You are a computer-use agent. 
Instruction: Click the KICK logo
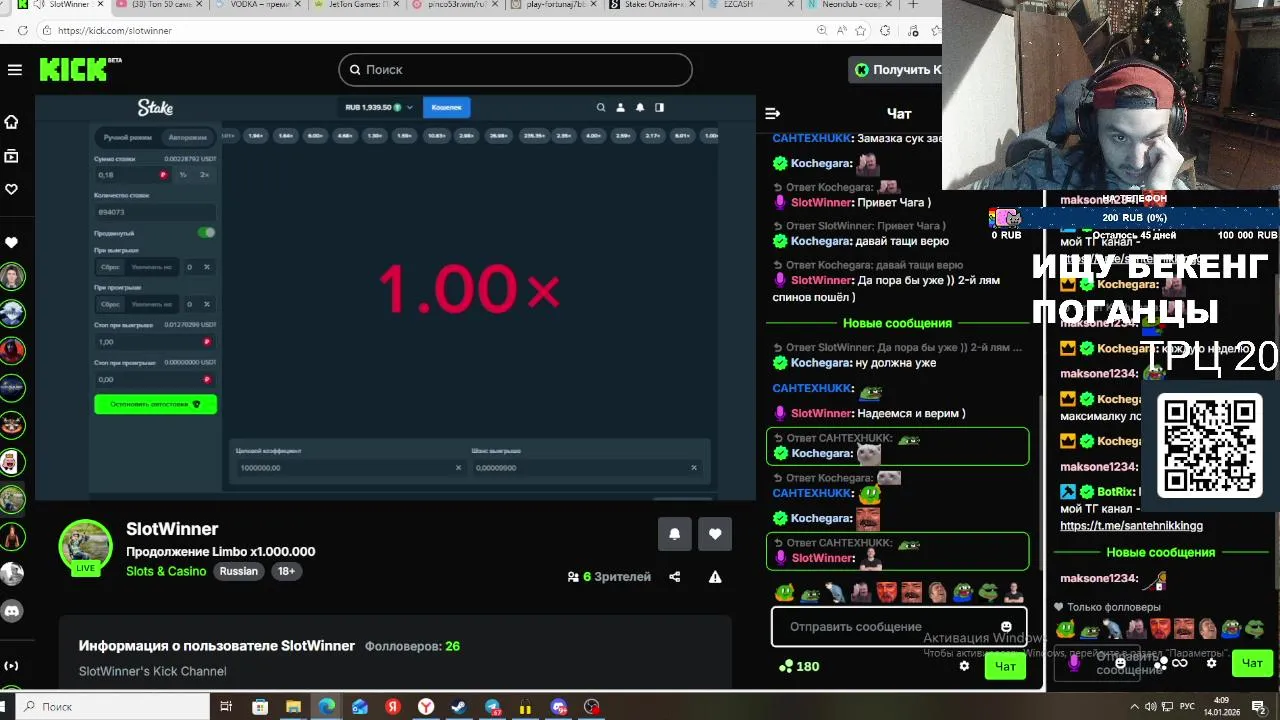(74, 69)
